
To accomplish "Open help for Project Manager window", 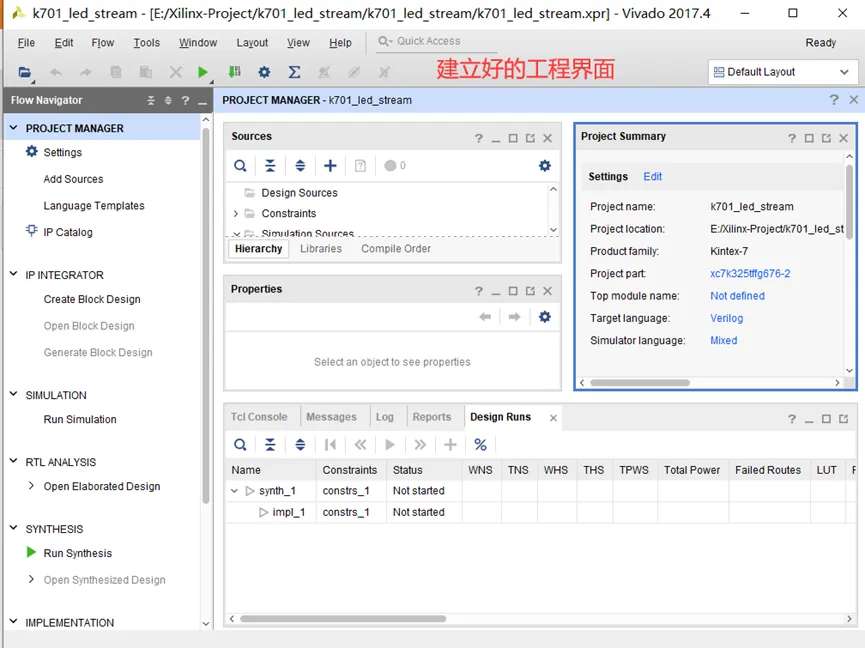I will click(834, 100).
